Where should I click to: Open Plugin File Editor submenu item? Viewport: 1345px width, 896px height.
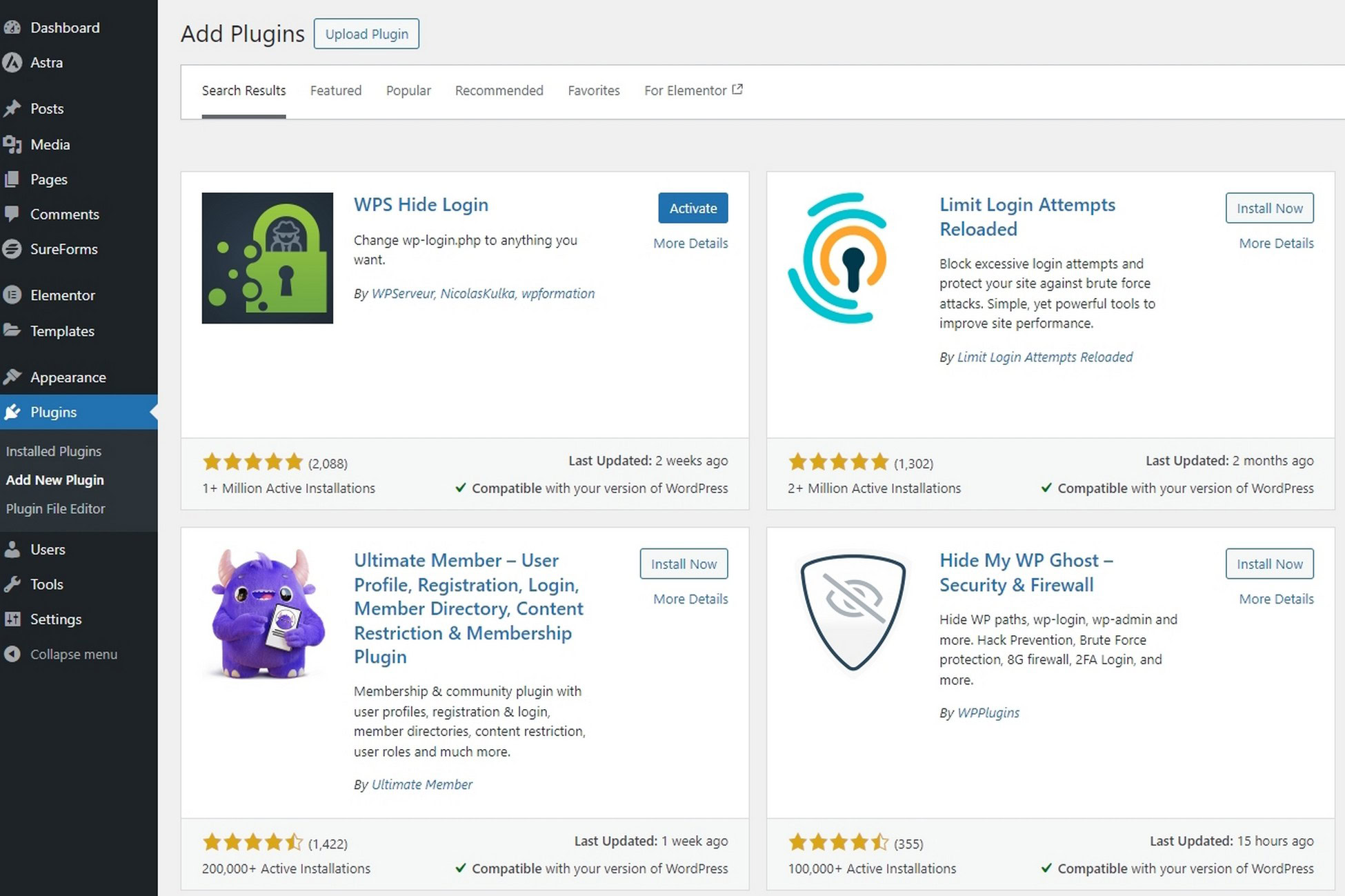[x=56, y=509]
